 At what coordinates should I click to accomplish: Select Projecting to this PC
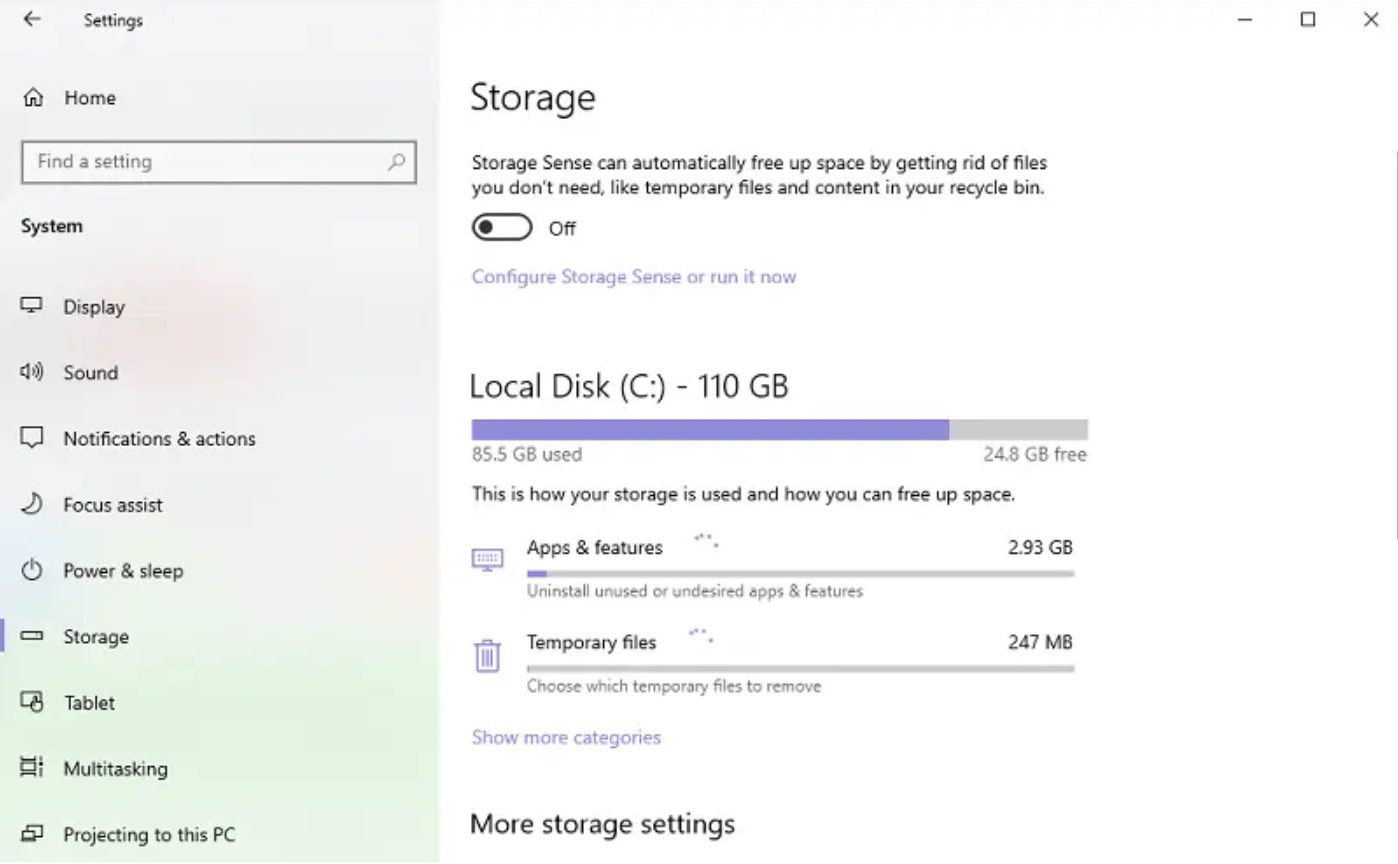149,834
